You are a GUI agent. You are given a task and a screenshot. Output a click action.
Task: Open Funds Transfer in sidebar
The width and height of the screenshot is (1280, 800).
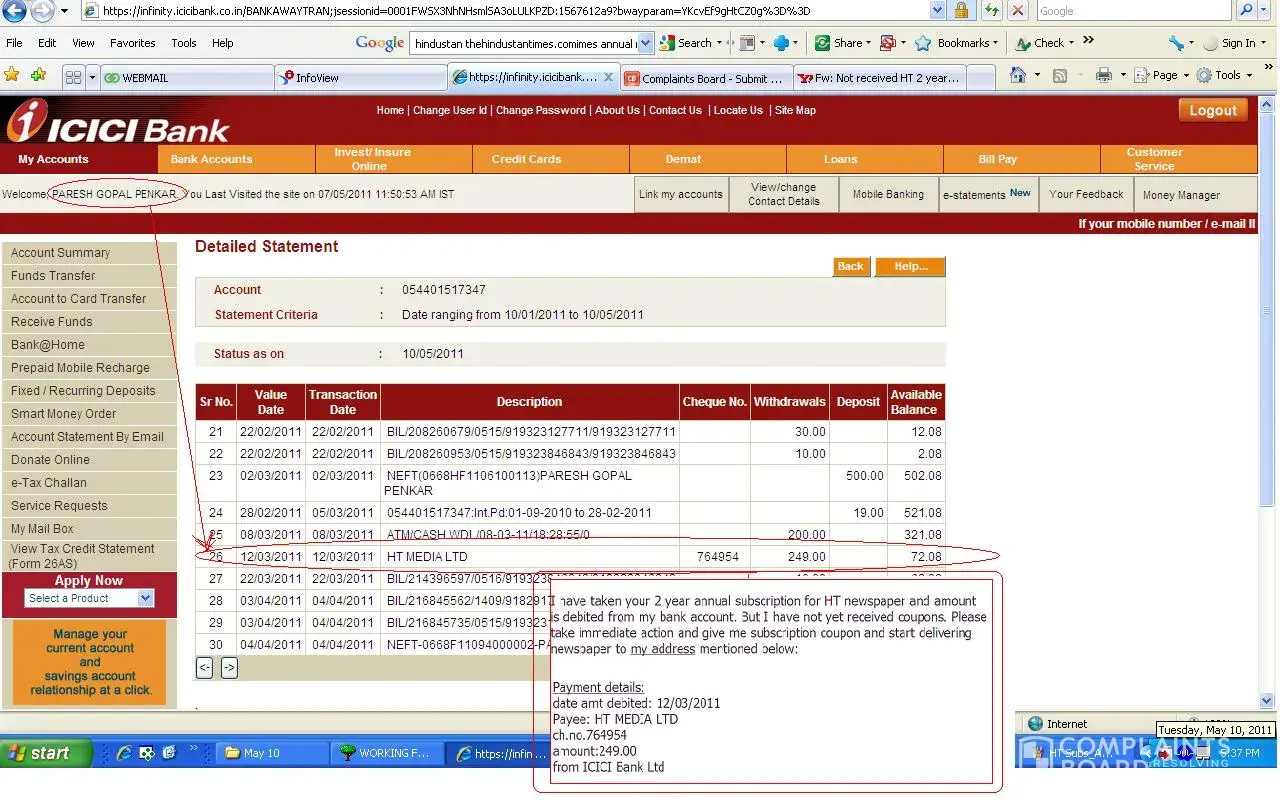[53, 276]
